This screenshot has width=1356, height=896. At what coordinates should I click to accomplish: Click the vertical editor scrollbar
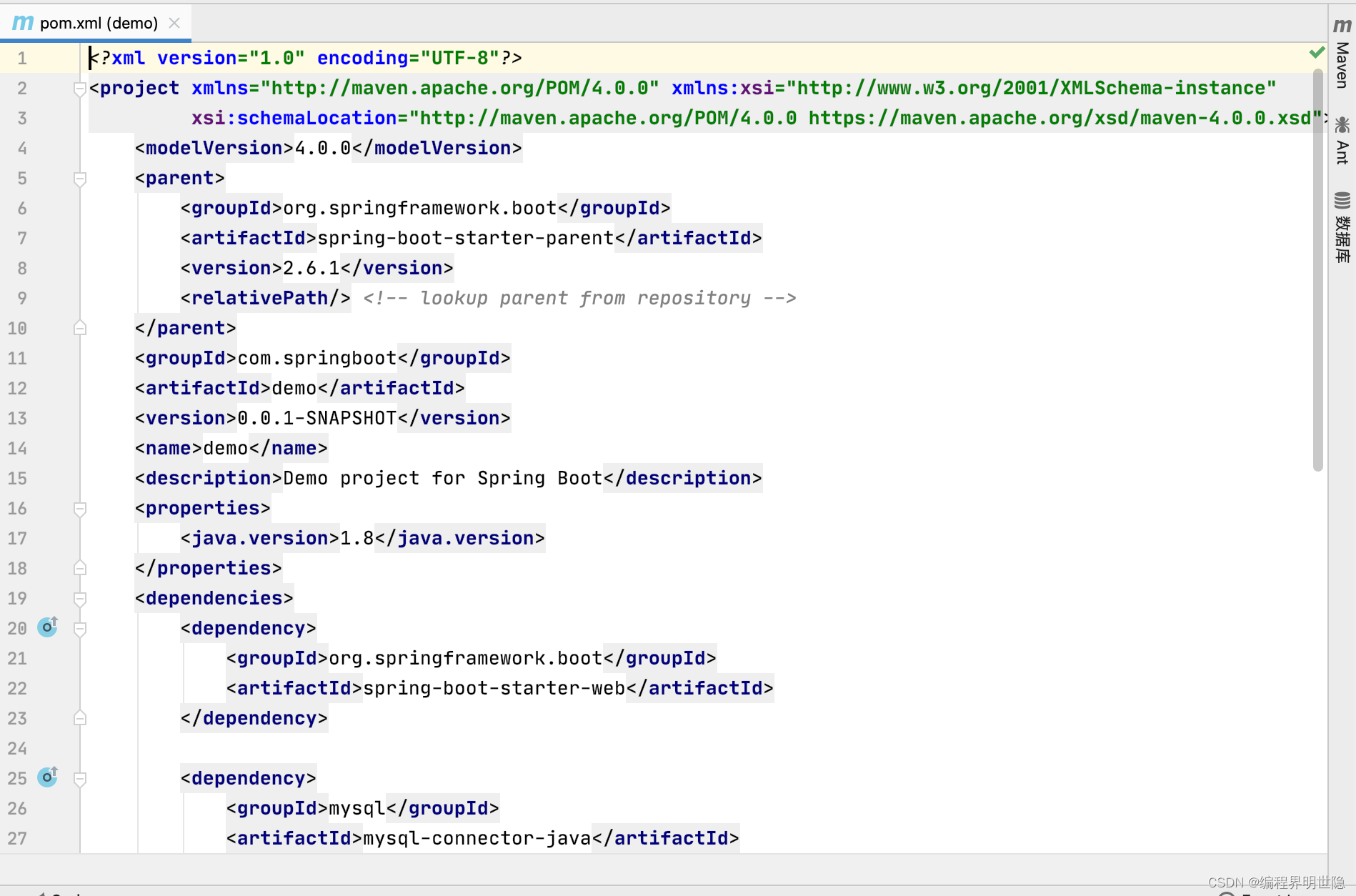coord(1317,270)
